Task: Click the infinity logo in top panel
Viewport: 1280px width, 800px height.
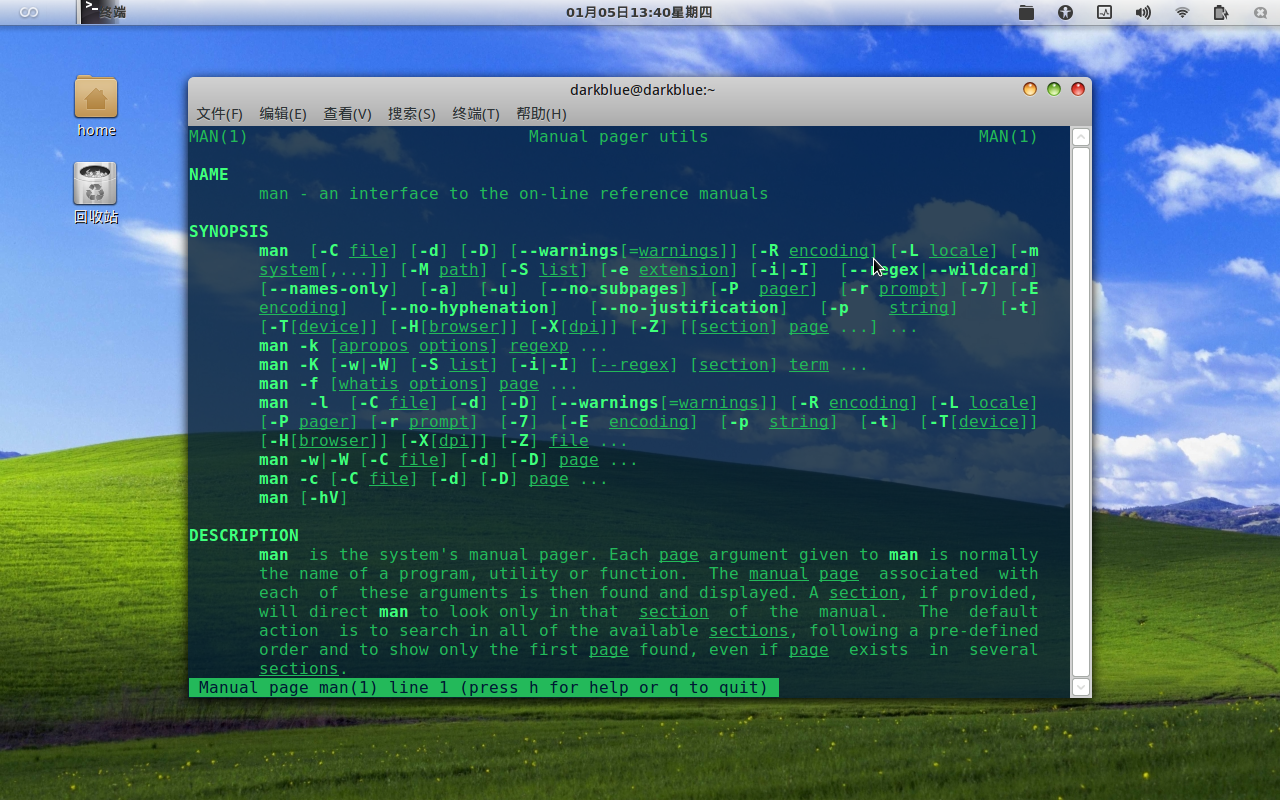Action: point(29,12)
